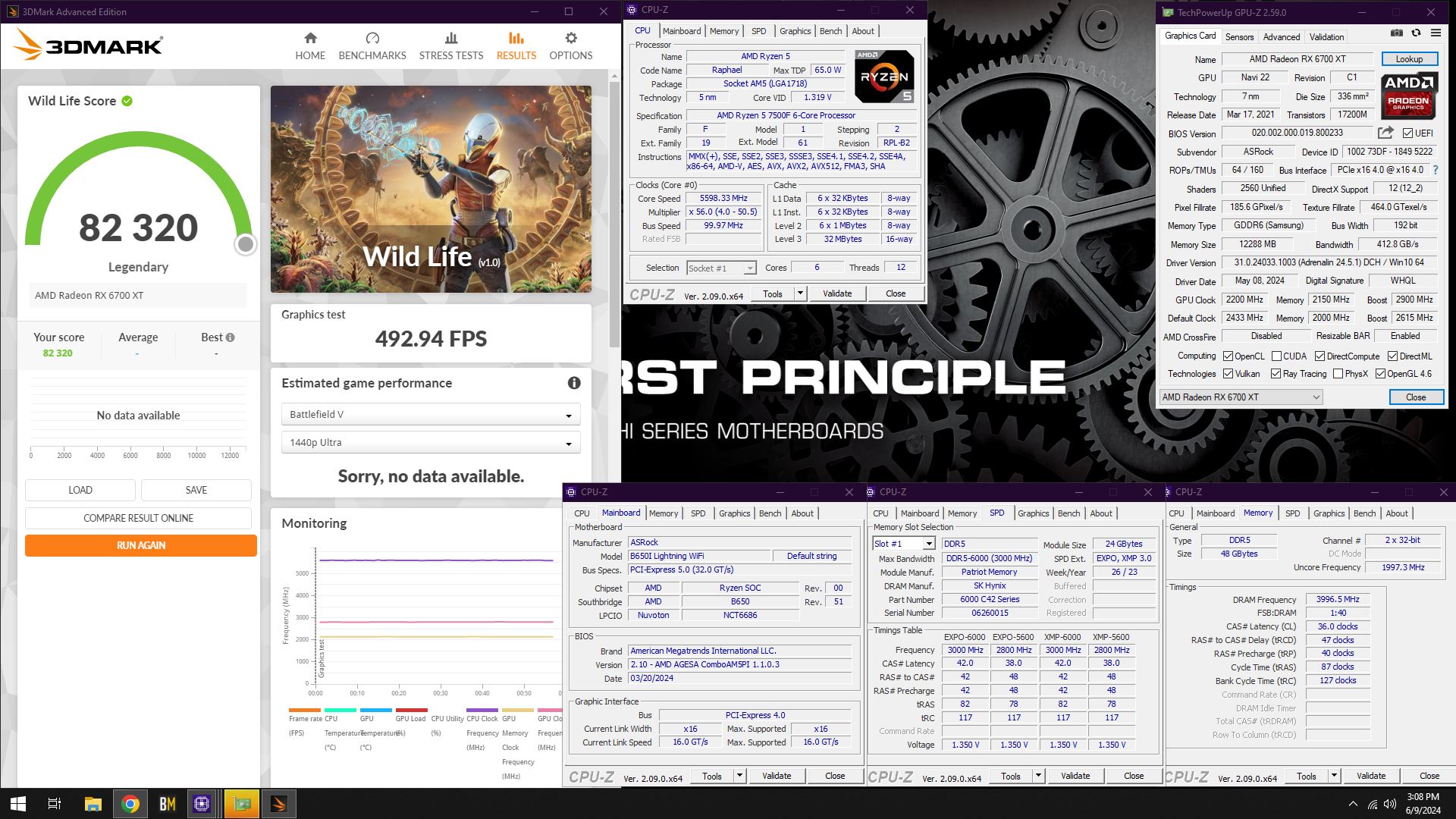Image resolution: width=1456 pixels, height=819 pixels.
Task: Click the green verified check next to Wild Life Score
Action: coord(127,101)
